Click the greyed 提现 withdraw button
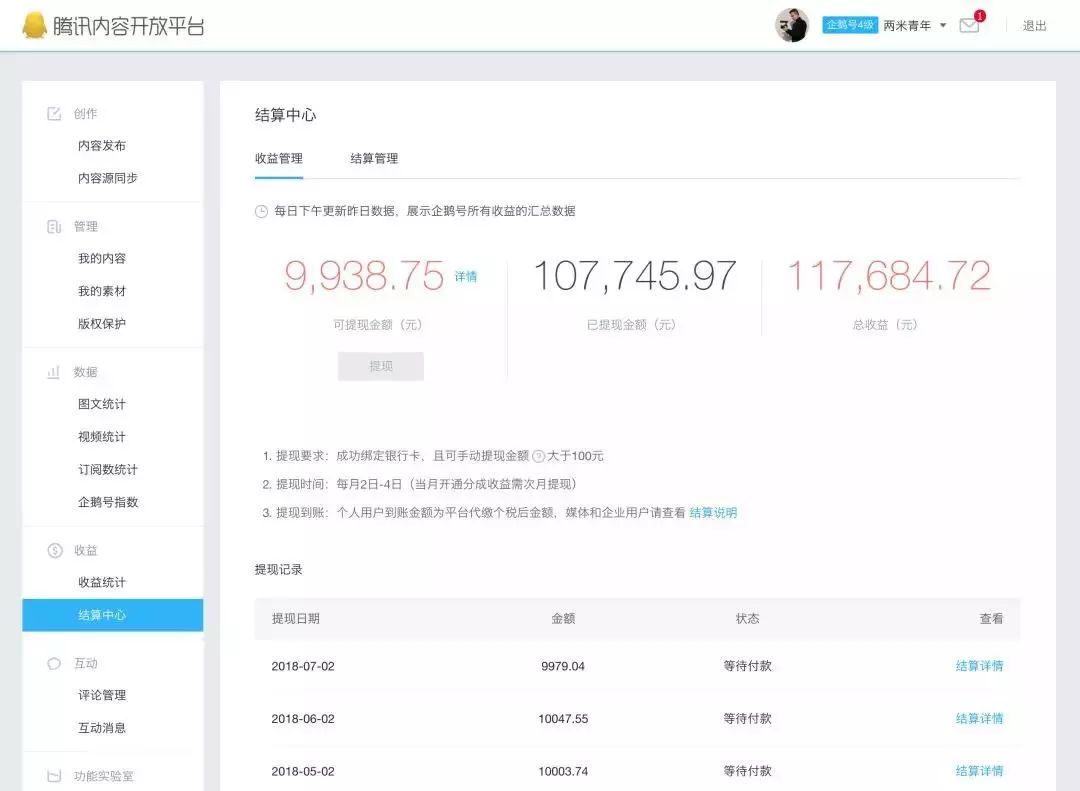The width and height of the screenshot is (1080, 791). click(x=381, y=366)
